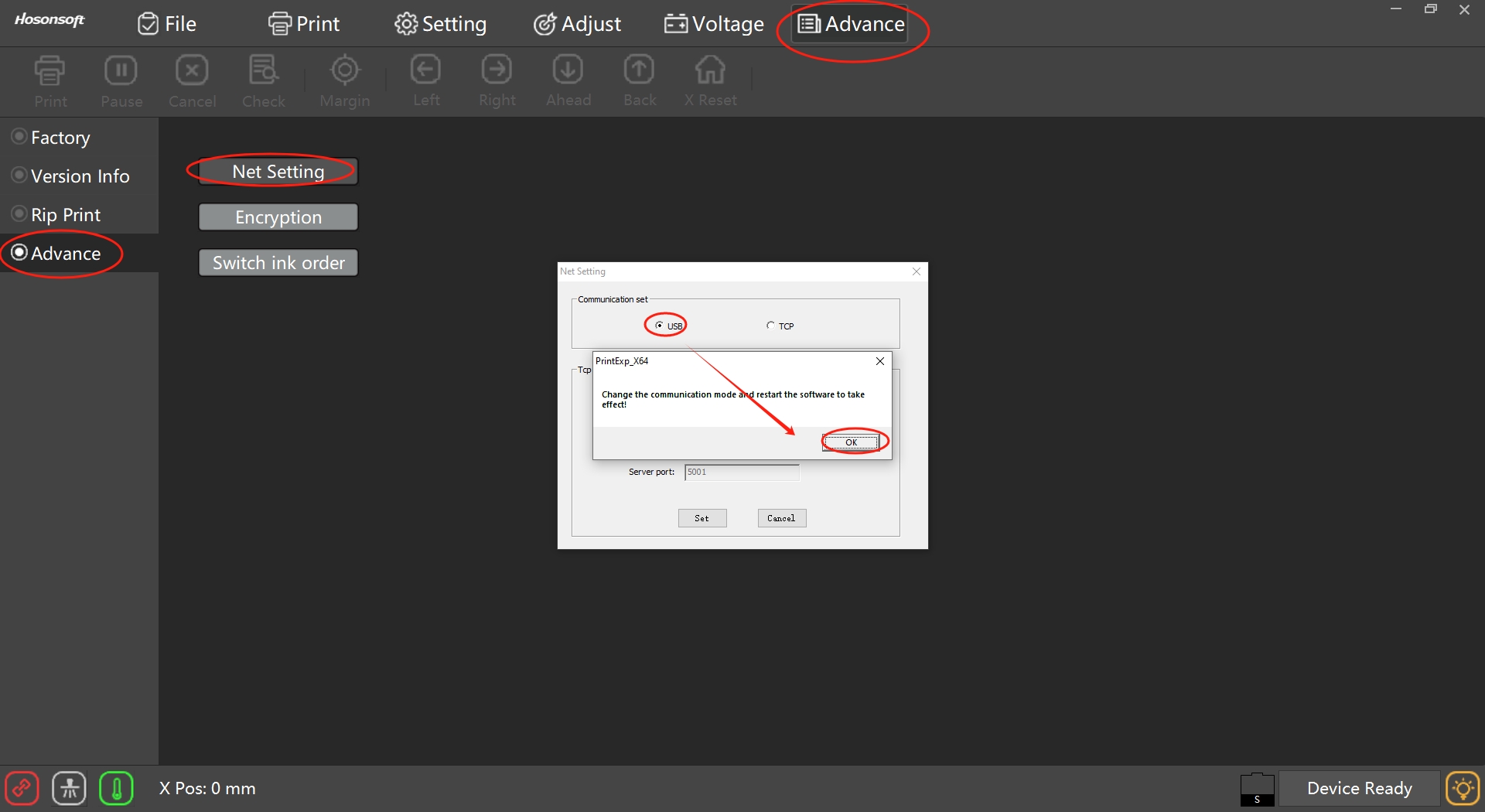Select the Factory radio option

(20, 137)
